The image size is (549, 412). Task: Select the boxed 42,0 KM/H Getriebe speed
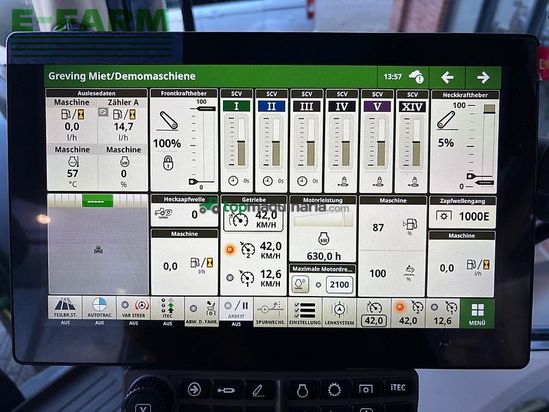[x=253, y=219]
